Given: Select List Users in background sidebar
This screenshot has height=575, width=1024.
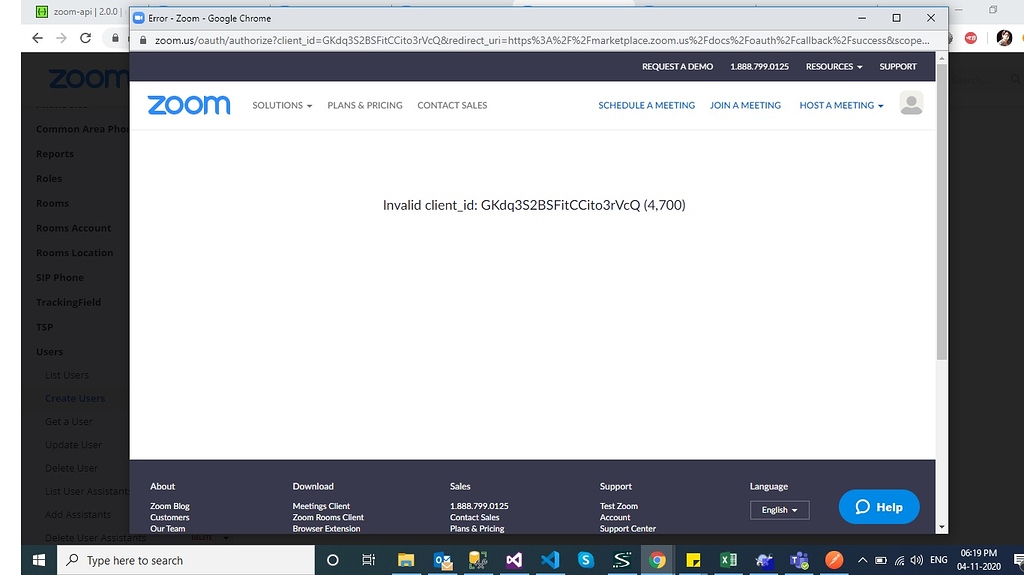Looking at the screenshot, I should (x=67, y=375).
